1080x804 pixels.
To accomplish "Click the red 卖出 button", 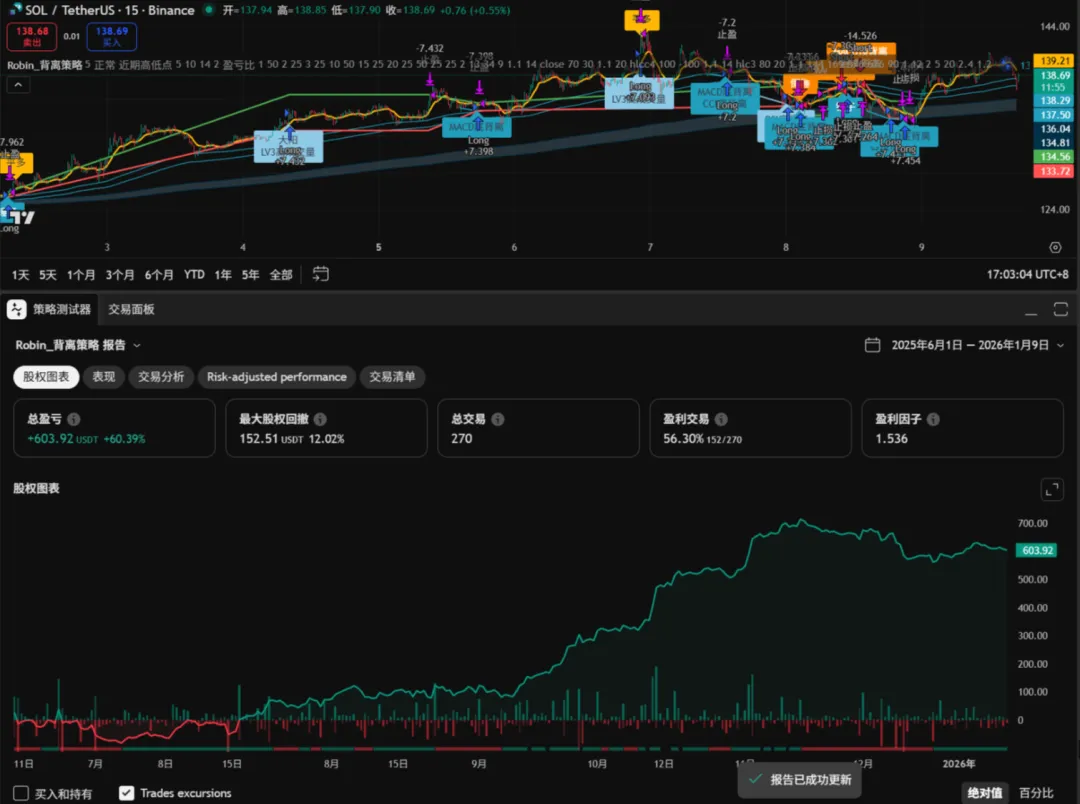I will (x=32, y=37).
